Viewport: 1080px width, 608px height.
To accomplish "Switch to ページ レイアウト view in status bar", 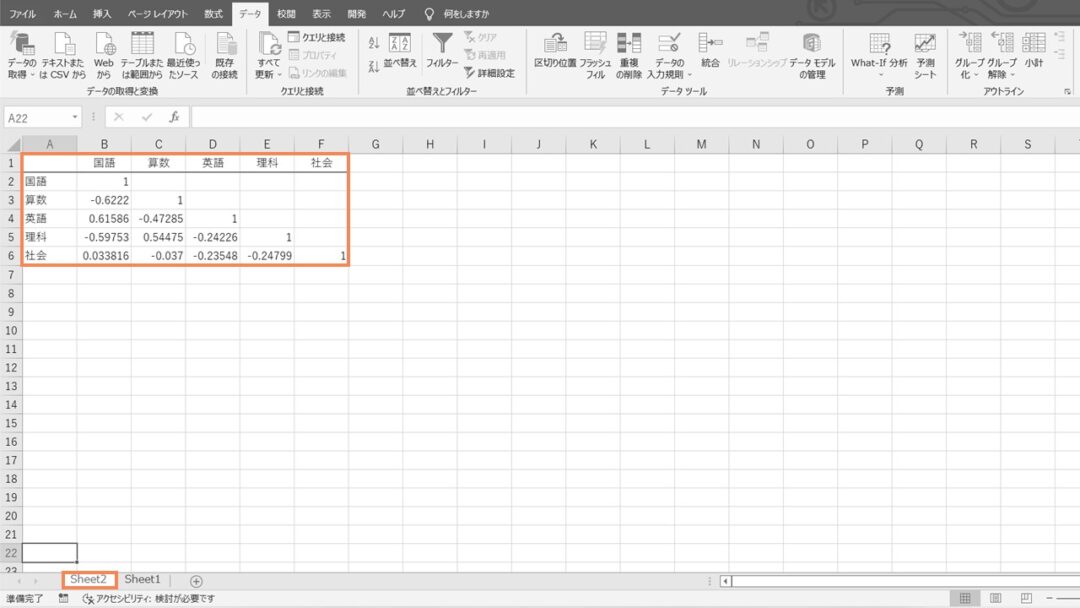I will (x=995, y=598).
